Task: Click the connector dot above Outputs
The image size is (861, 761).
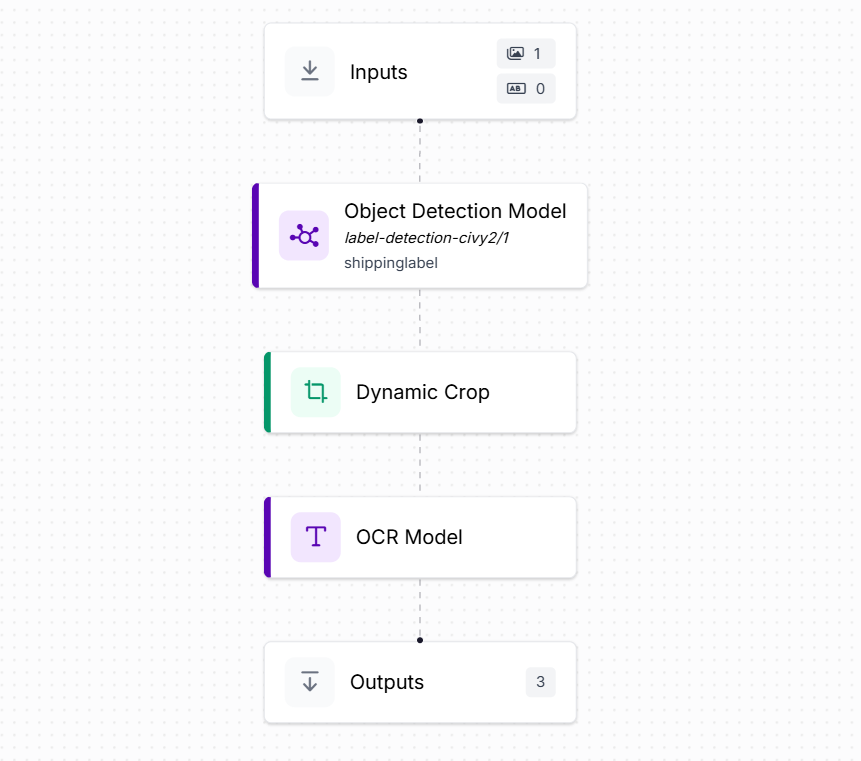Action: tap(420, 640)
